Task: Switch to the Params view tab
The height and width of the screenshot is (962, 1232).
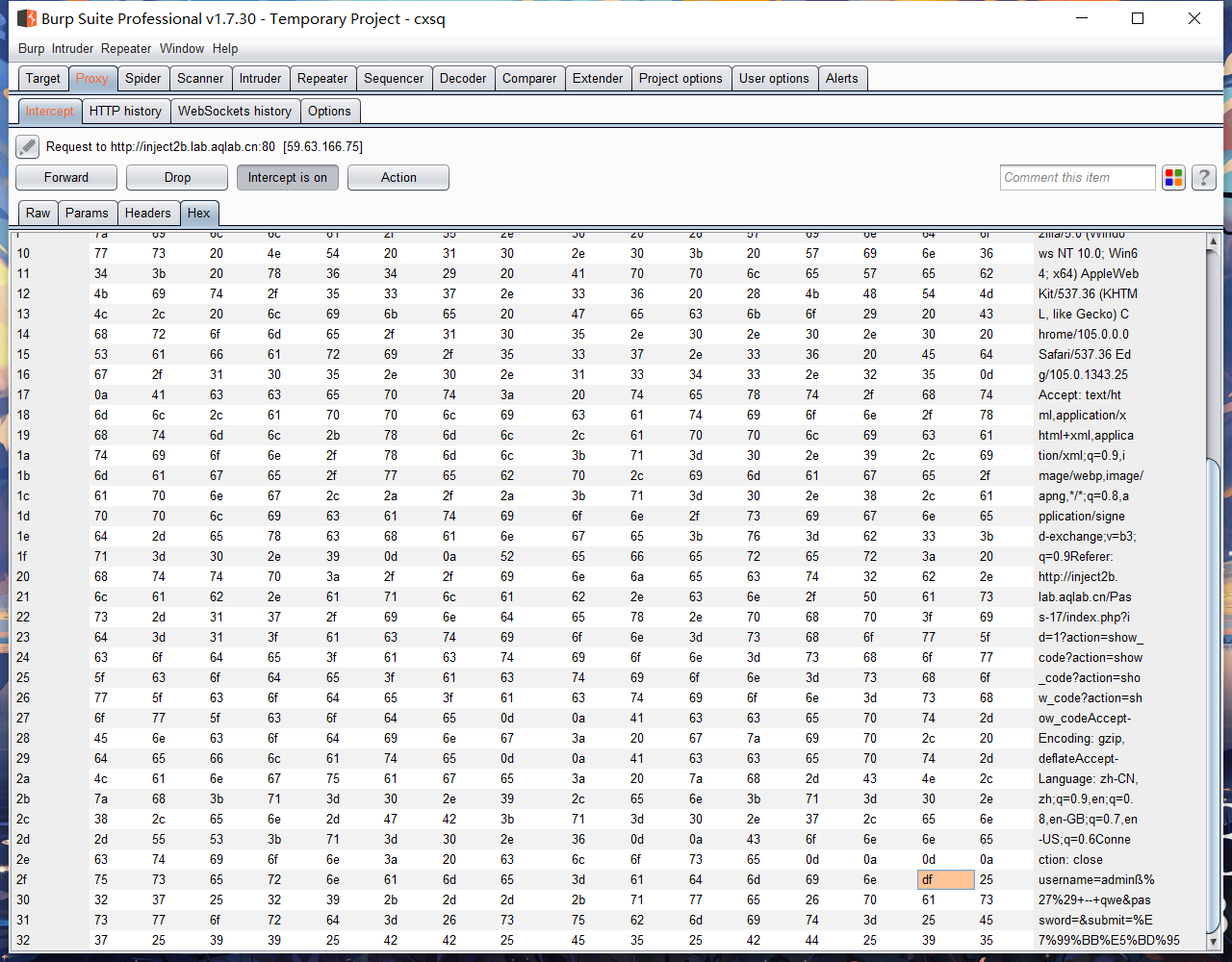Action: (x=87, y=213)
